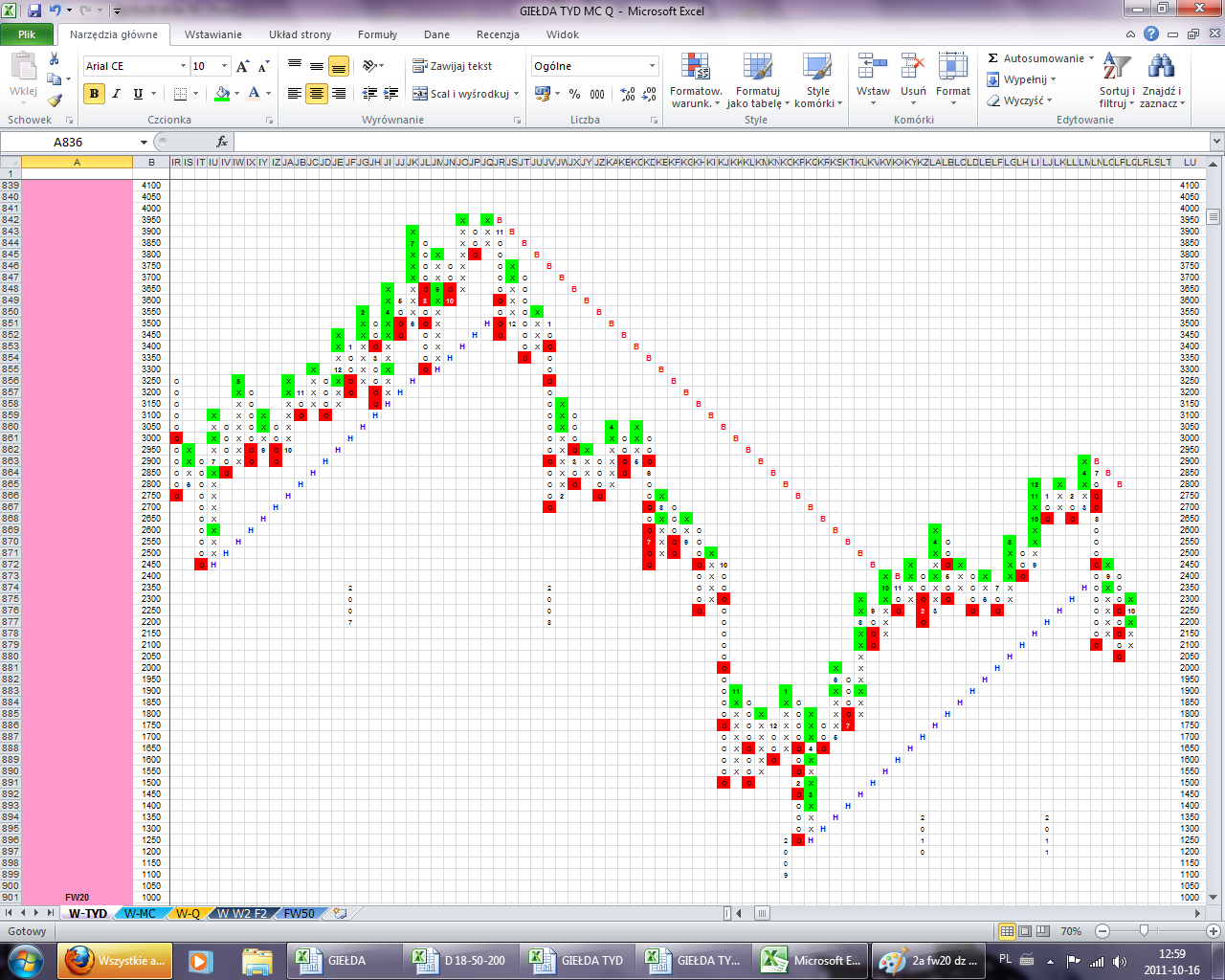Save the workbook via Quick Access toolbar
This screenshot has height=980, width=1225.
[x=34, y=11]
